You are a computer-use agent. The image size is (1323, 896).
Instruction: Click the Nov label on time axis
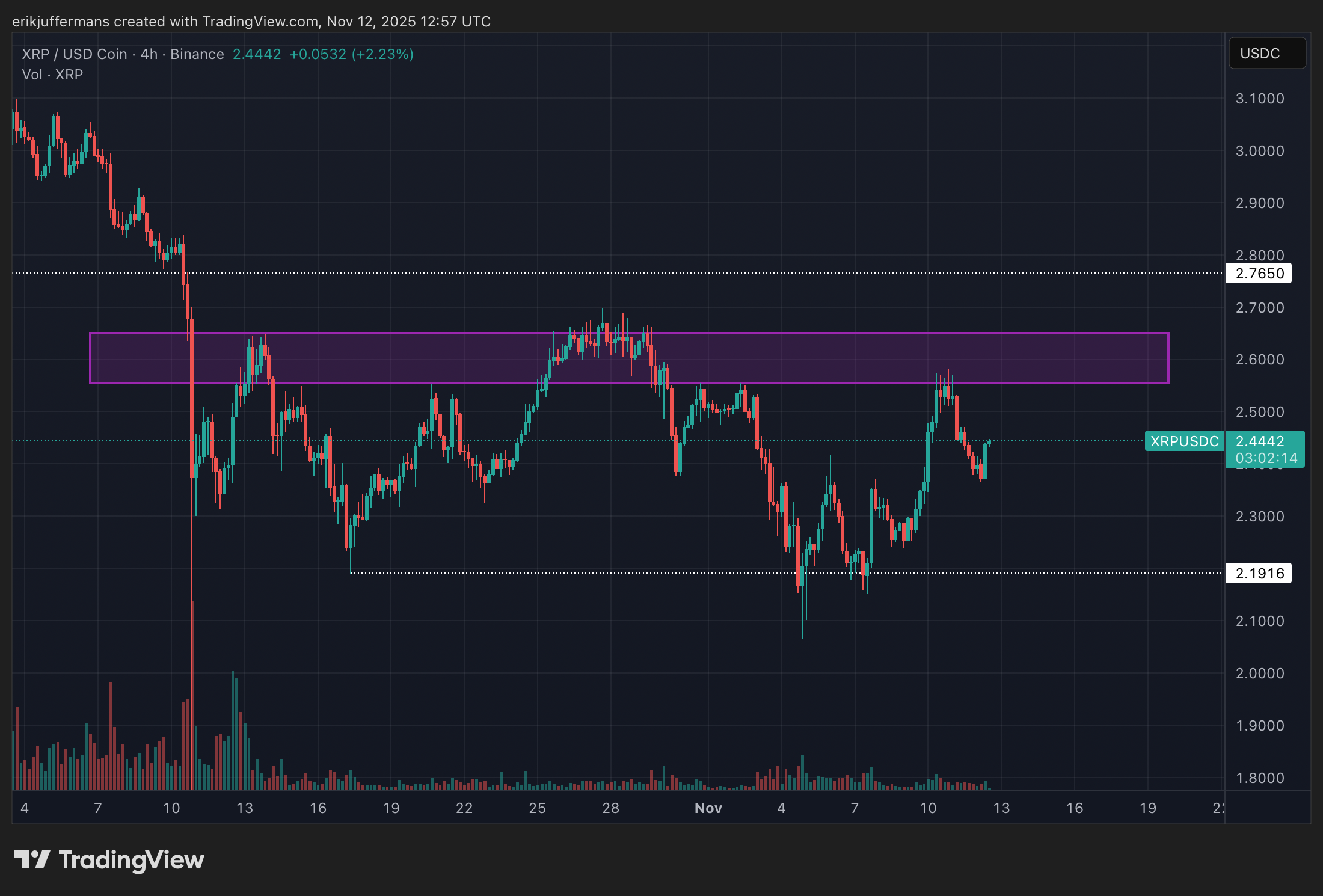pos(708,808)
